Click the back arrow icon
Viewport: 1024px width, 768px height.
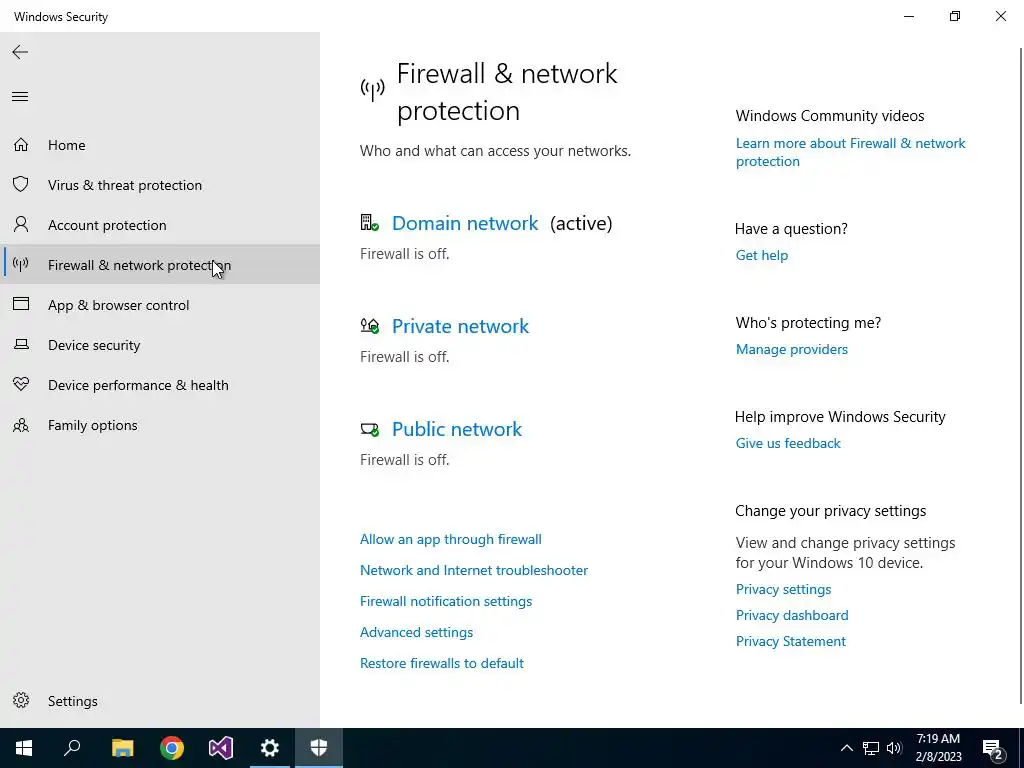20,52
